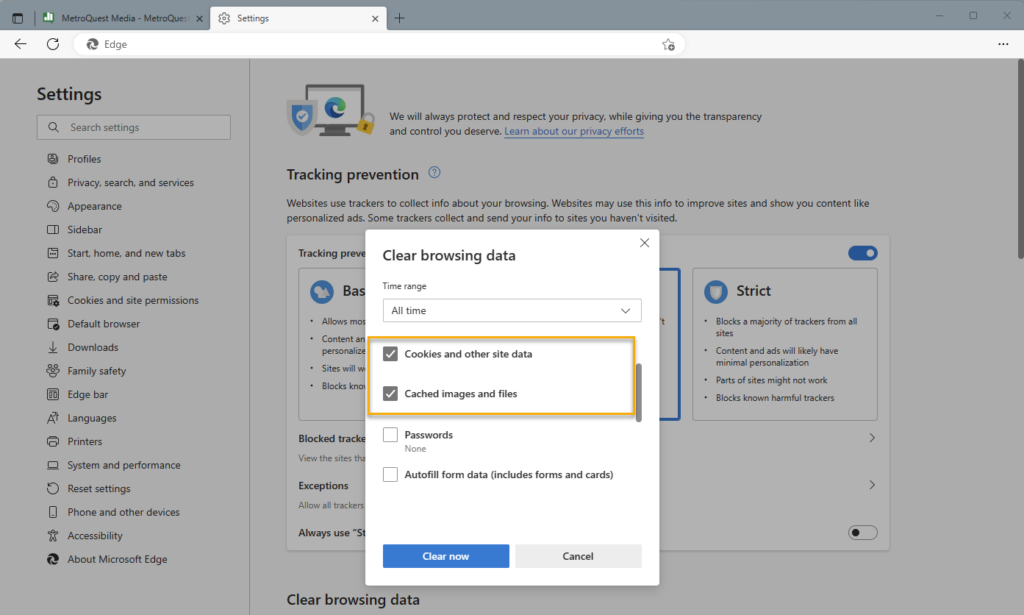Expand the Blocked trackers row chevron

[871, 438]
